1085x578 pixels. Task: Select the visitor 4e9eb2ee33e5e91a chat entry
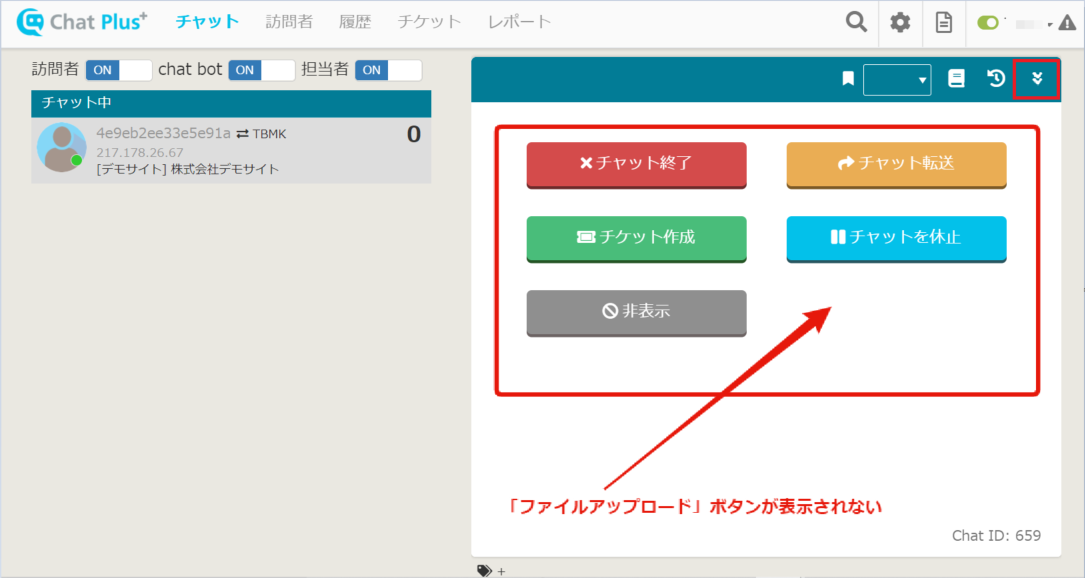pos(231,150)
